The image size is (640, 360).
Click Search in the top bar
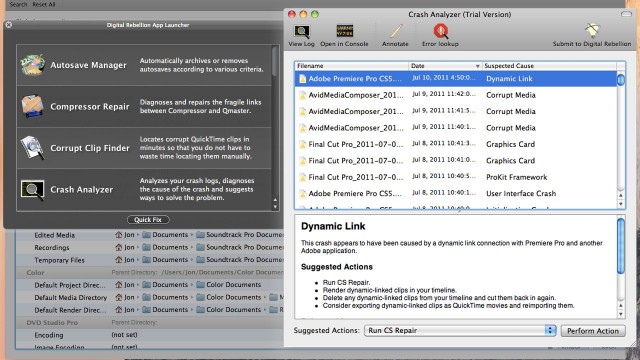18,4
